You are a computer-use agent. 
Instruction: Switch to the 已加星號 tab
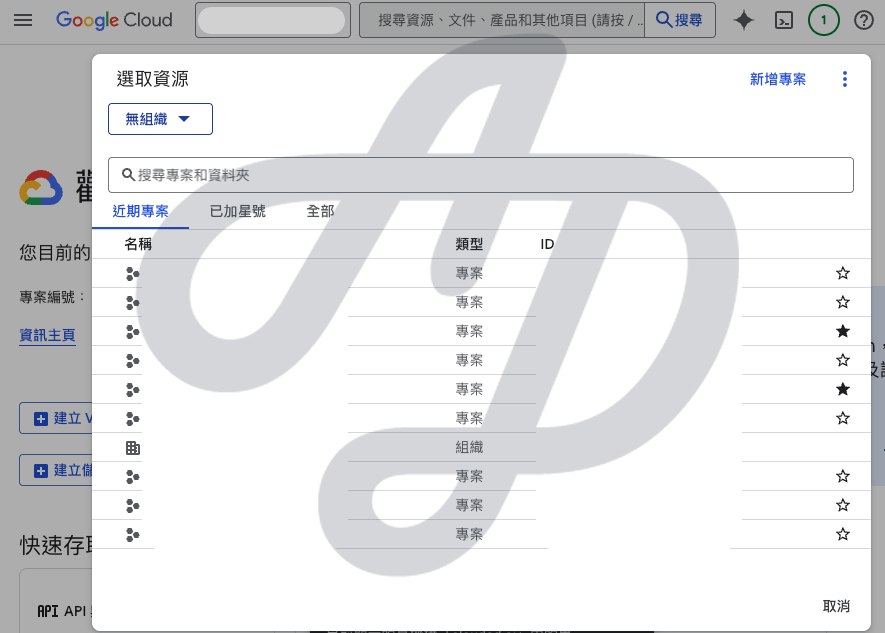click(x=238, y=211)
